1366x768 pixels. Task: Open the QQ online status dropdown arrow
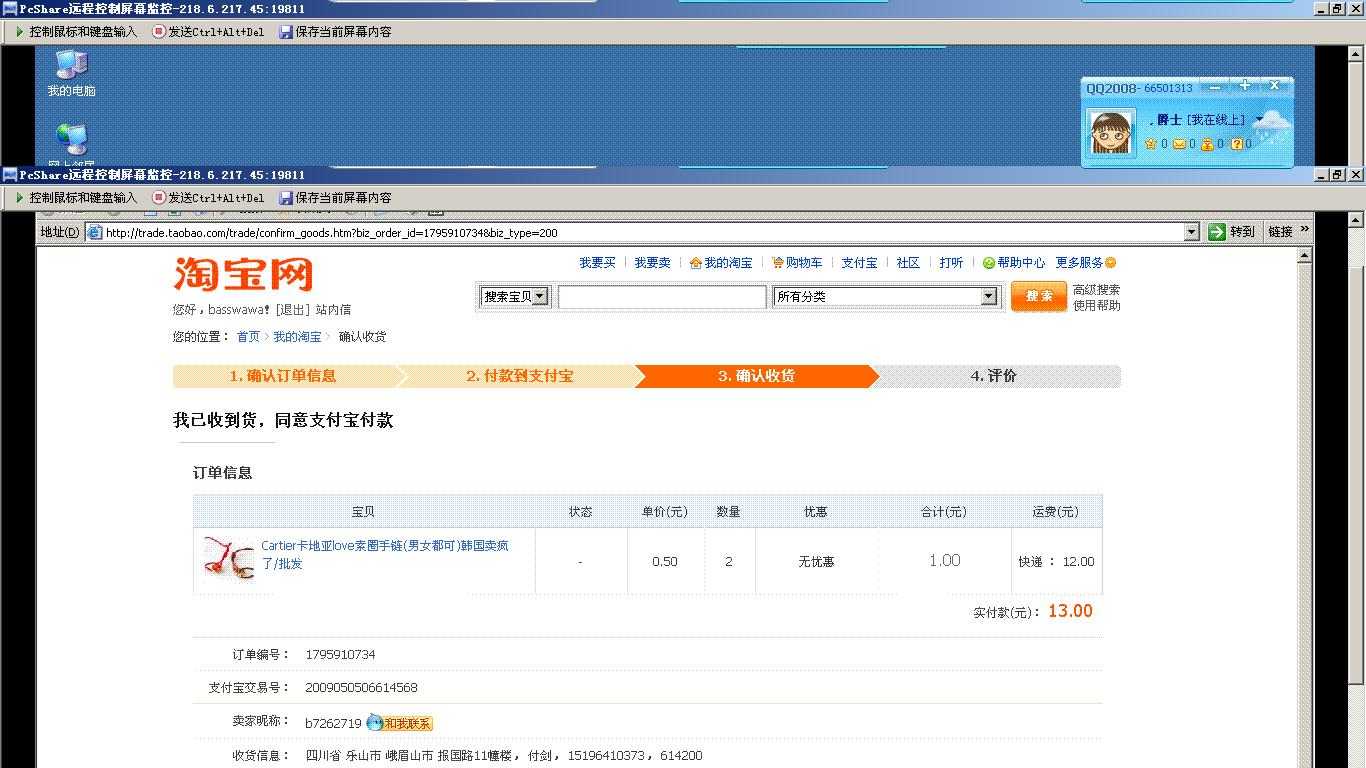(1259, 120)
